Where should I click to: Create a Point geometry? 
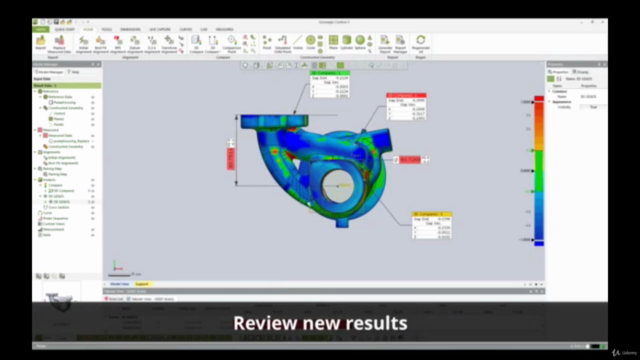coord(267,42)
